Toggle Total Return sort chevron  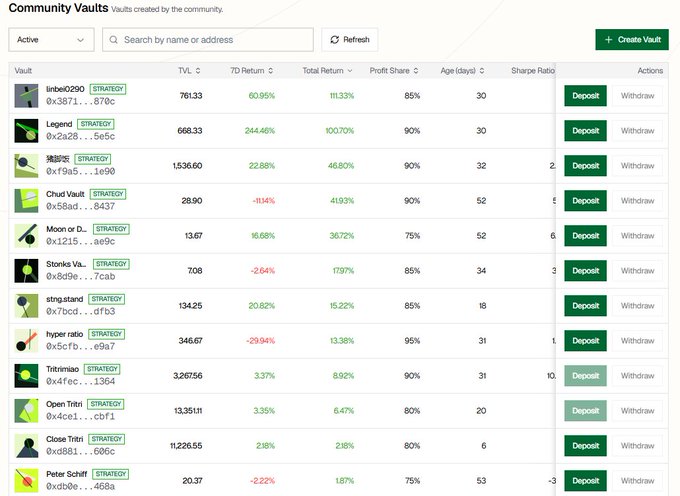click(350, 71)
